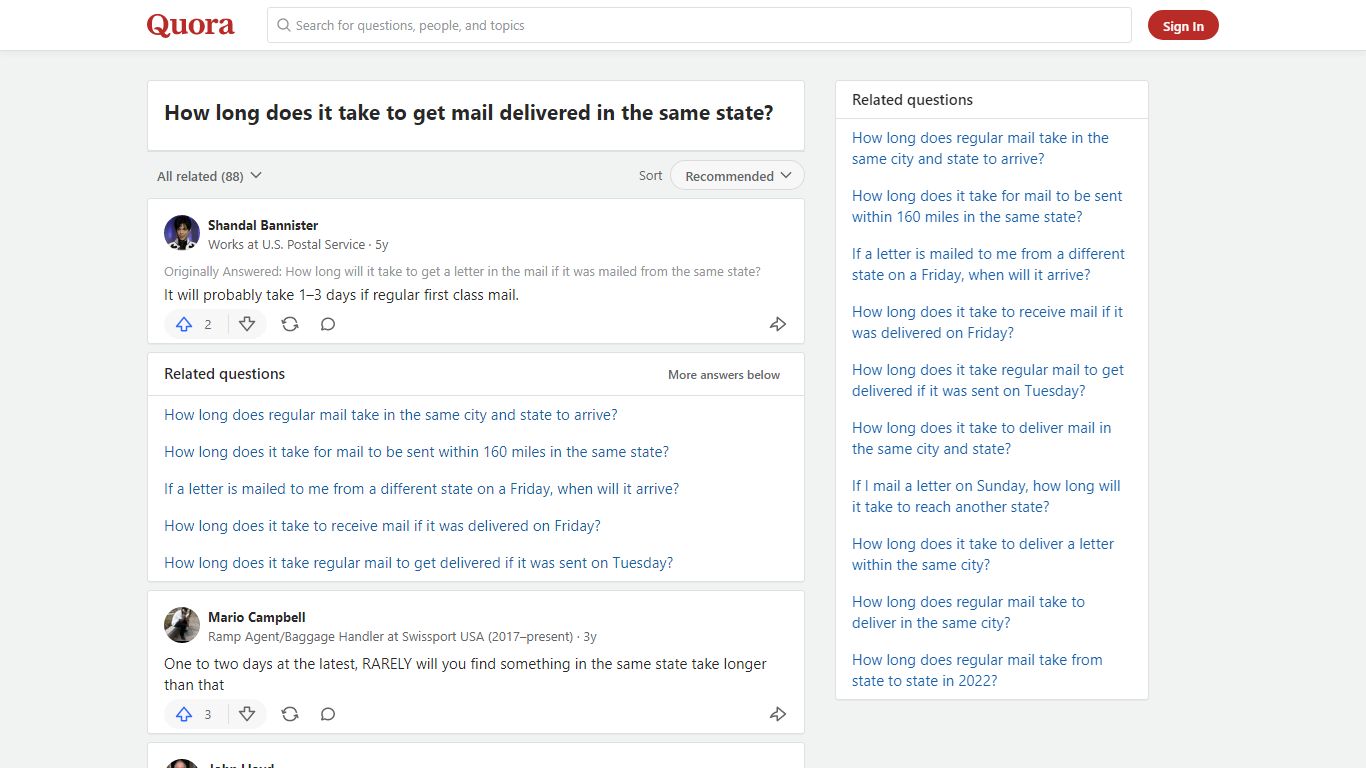Open sidebar link about state to state in 2022
The height and width of the screenshot is (768, 1366).
(977, 670)
